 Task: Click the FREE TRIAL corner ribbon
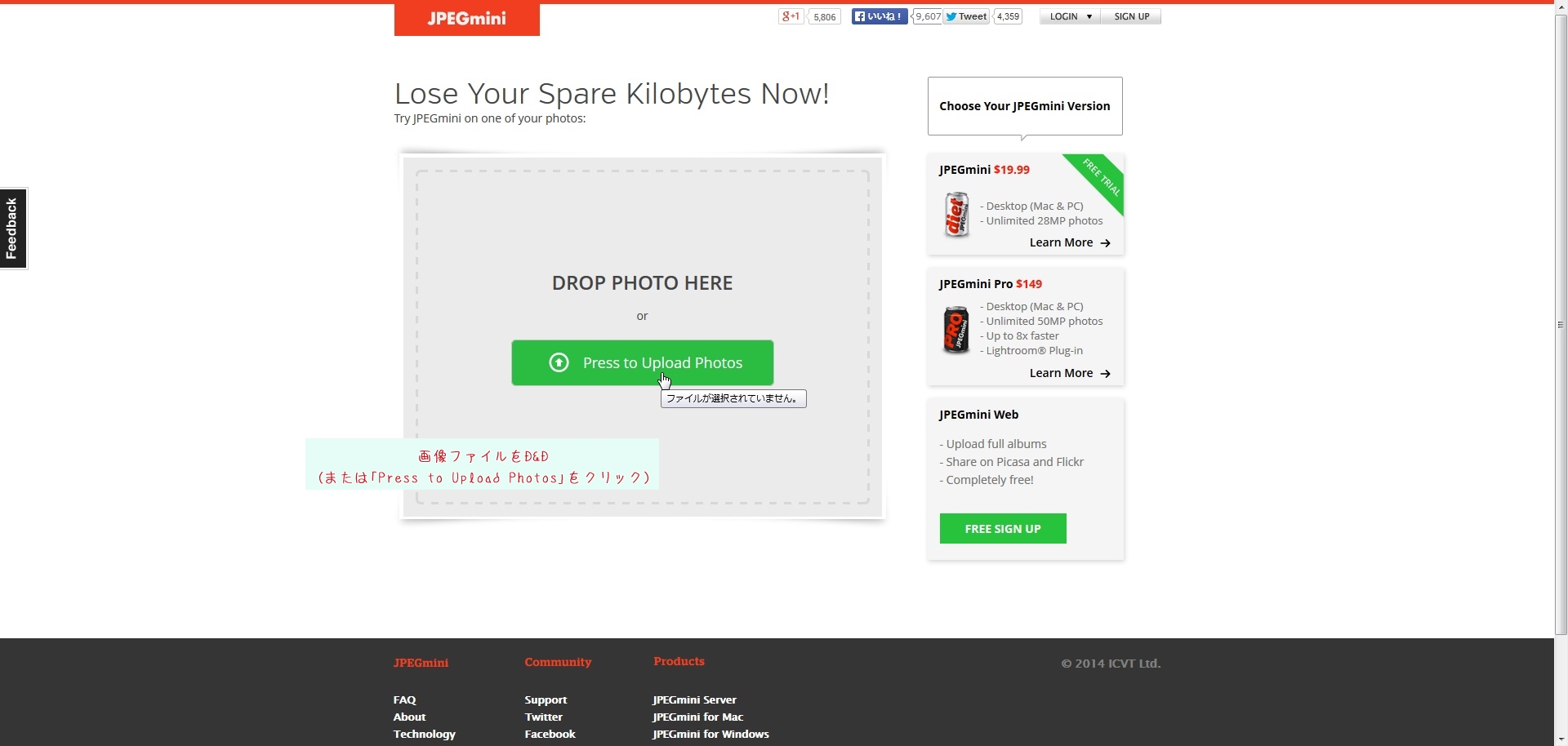(x=1100, y=179)
